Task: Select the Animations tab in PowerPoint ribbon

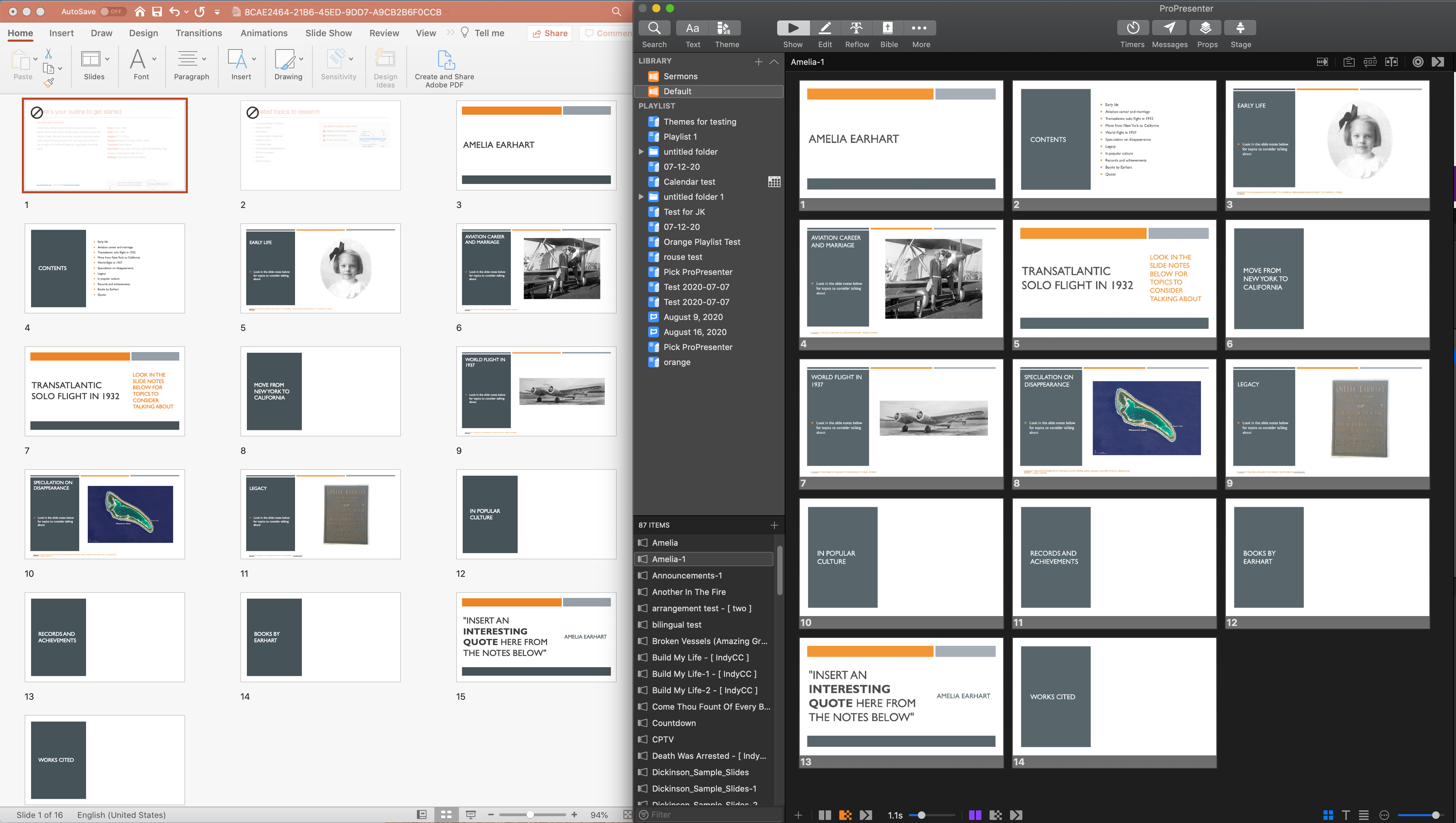Action: click(x=263, y=33)
